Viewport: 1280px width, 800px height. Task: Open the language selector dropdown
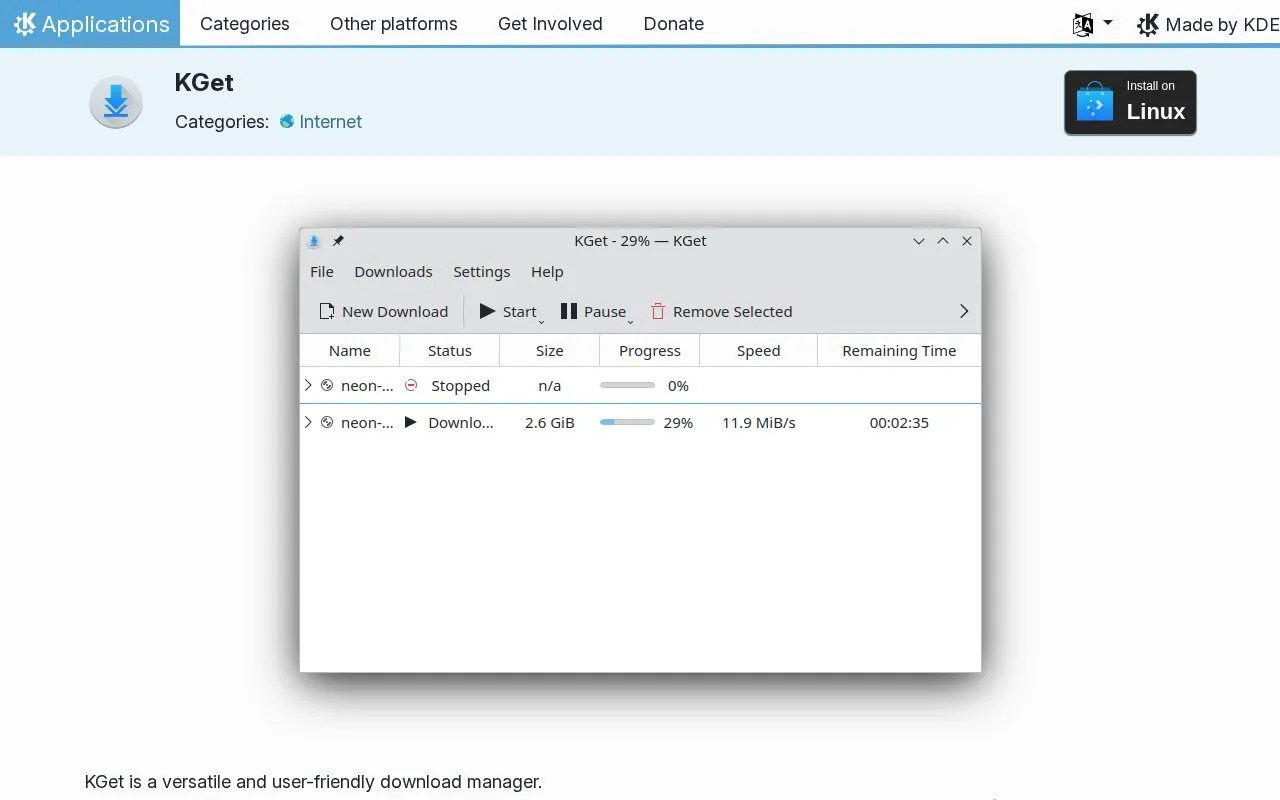(x=1092, y=24)
